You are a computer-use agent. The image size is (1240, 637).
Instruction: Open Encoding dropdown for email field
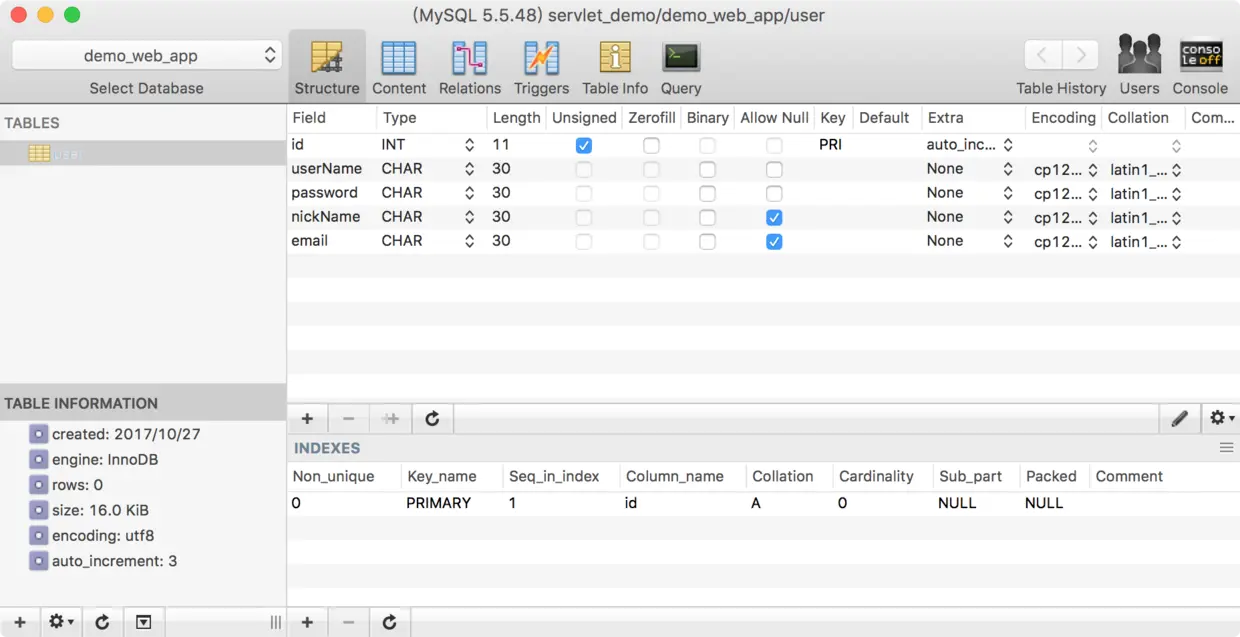[x=1092, y=242]
